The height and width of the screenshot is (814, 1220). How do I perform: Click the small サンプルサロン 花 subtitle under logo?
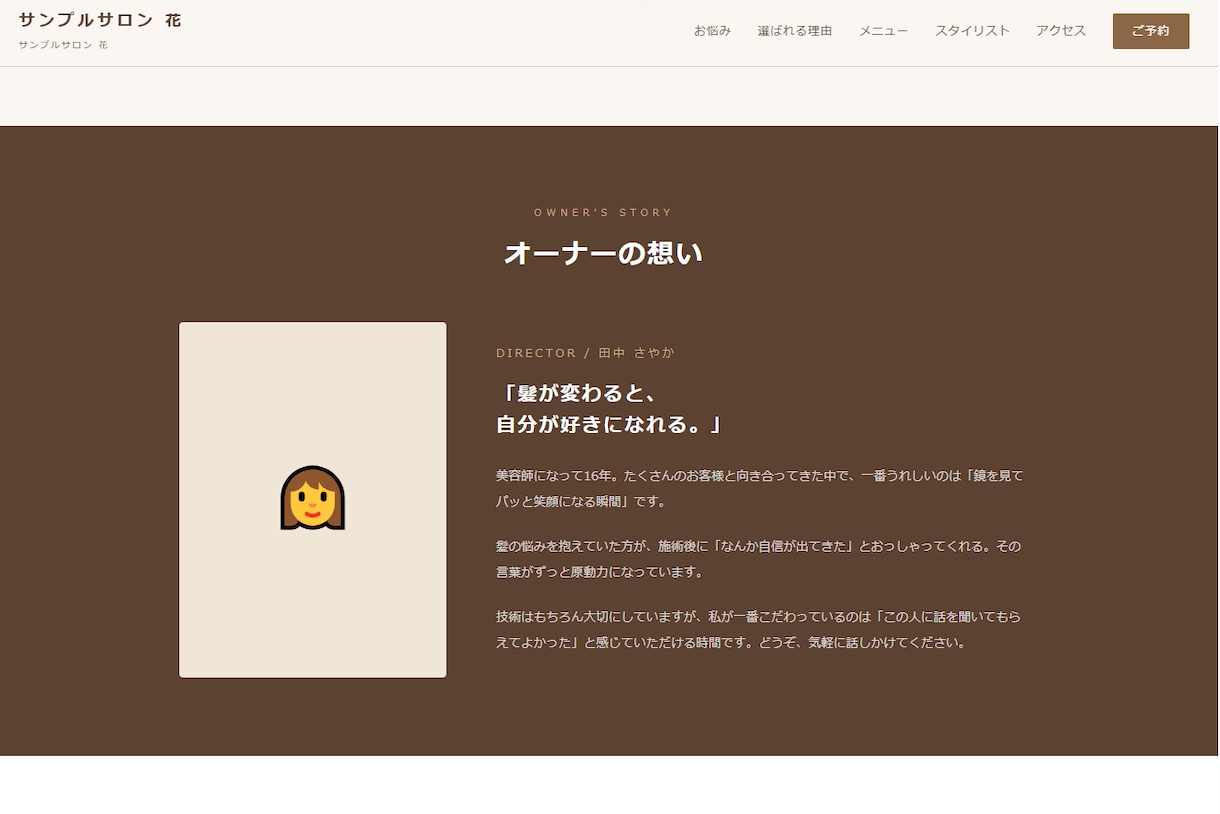coord(63,45)
